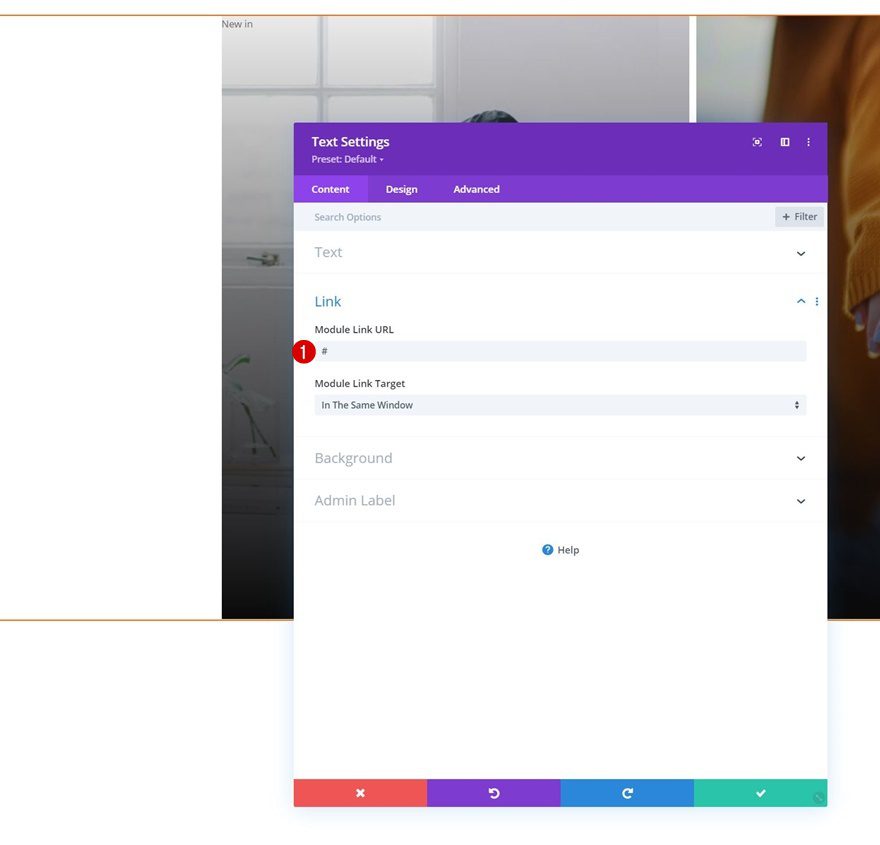Save changes with the green checkmark
Image resolution: width=880 pixels, height=845 pixels.
[760, 792]
